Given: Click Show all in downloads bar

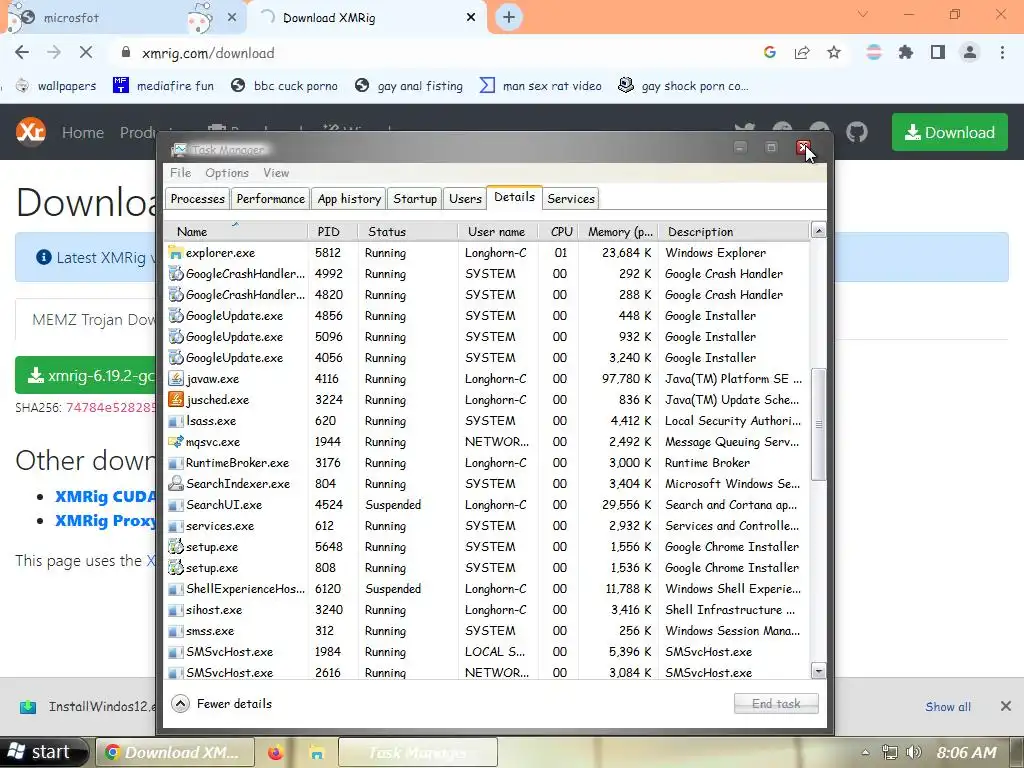Looking at the screenshot, I should click(x=948, y=707).
